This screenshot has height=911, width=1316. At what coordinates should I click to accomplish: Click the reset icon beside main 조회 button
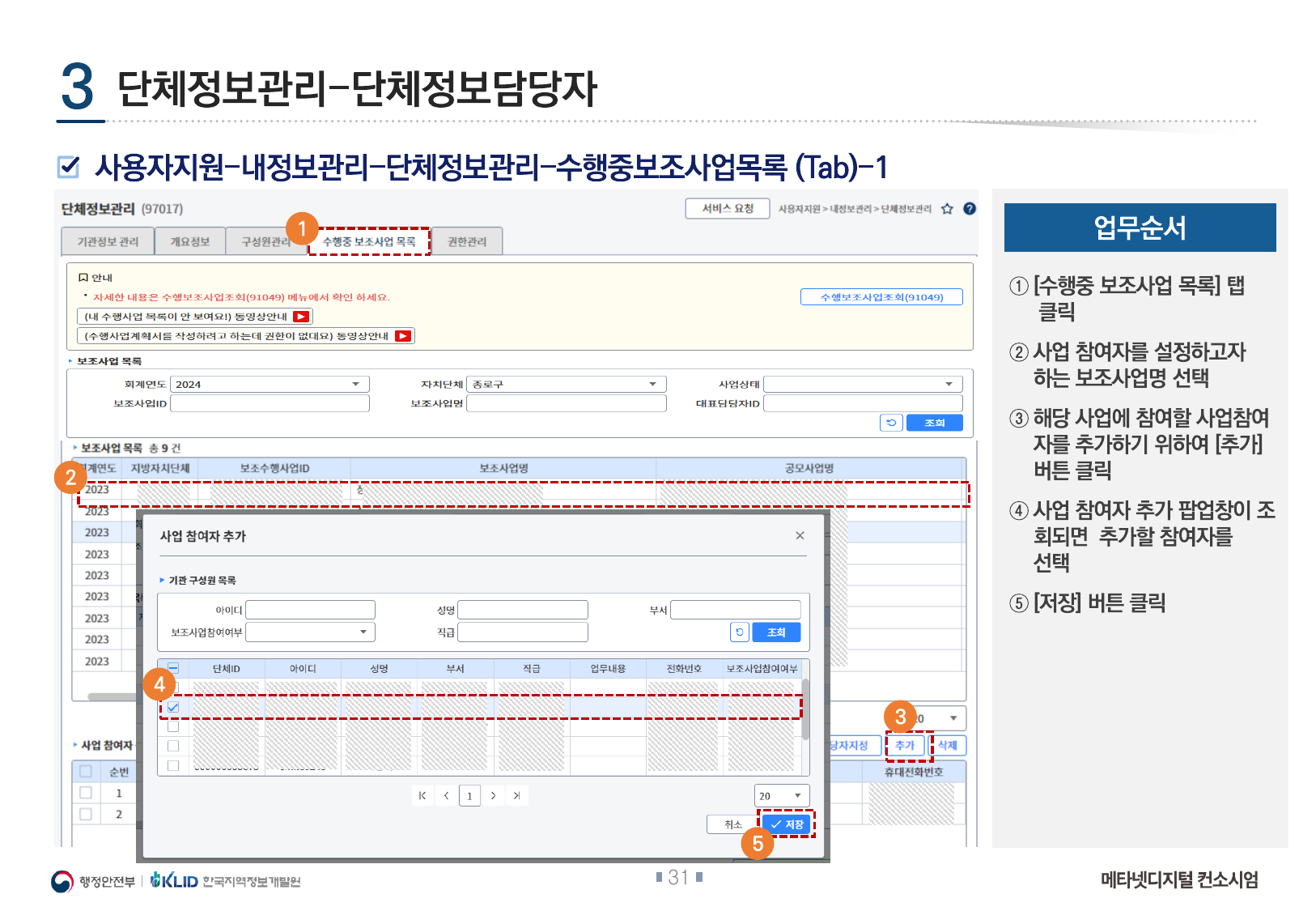tap(891, 423)
